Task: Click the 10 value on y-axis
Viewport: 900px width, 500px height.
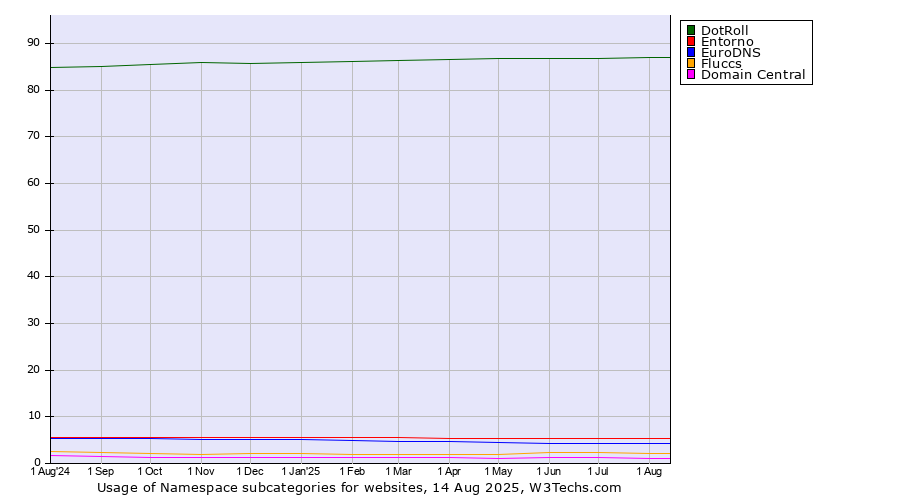Action: pyautogui.click(x=33, y=416)
